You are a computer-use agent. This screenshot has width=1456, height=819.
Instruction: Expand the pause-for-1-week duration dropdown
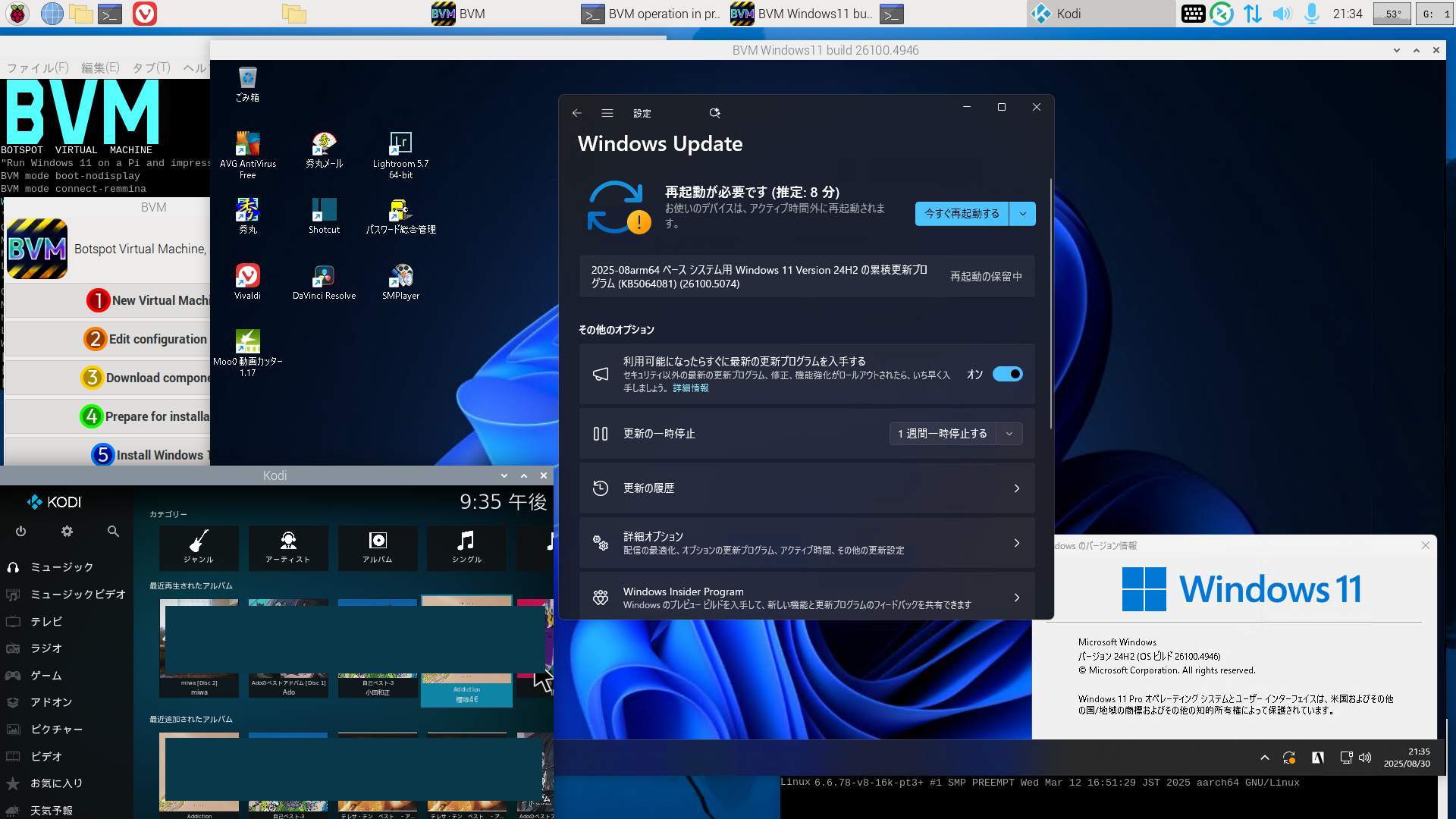[1009, 434]
